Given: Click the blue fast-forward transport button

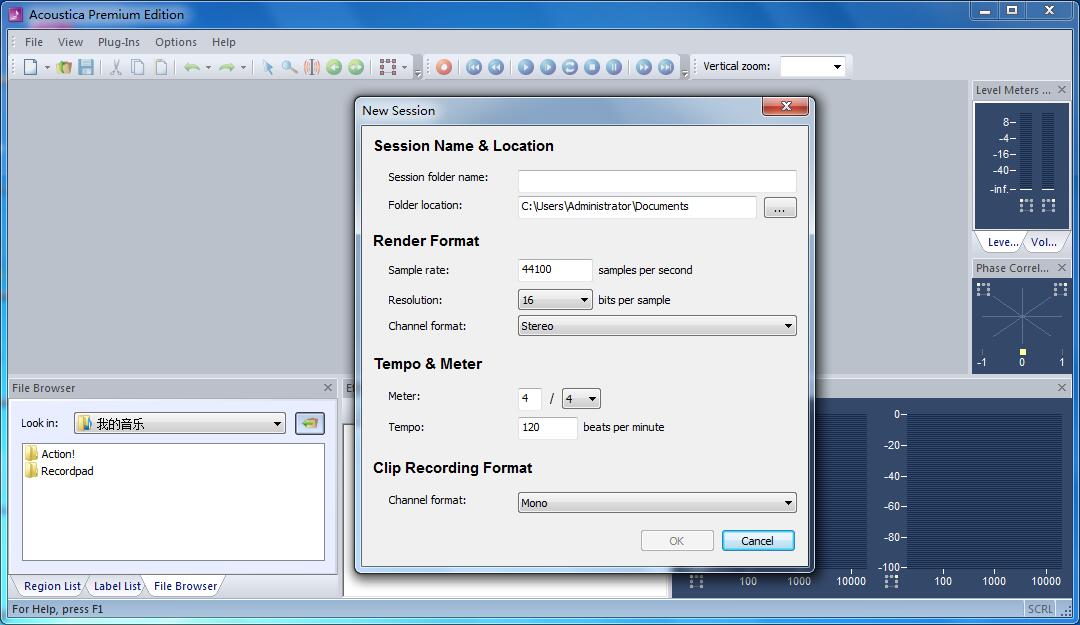Looking at the screenshot, I should click(x=643, y=67).
